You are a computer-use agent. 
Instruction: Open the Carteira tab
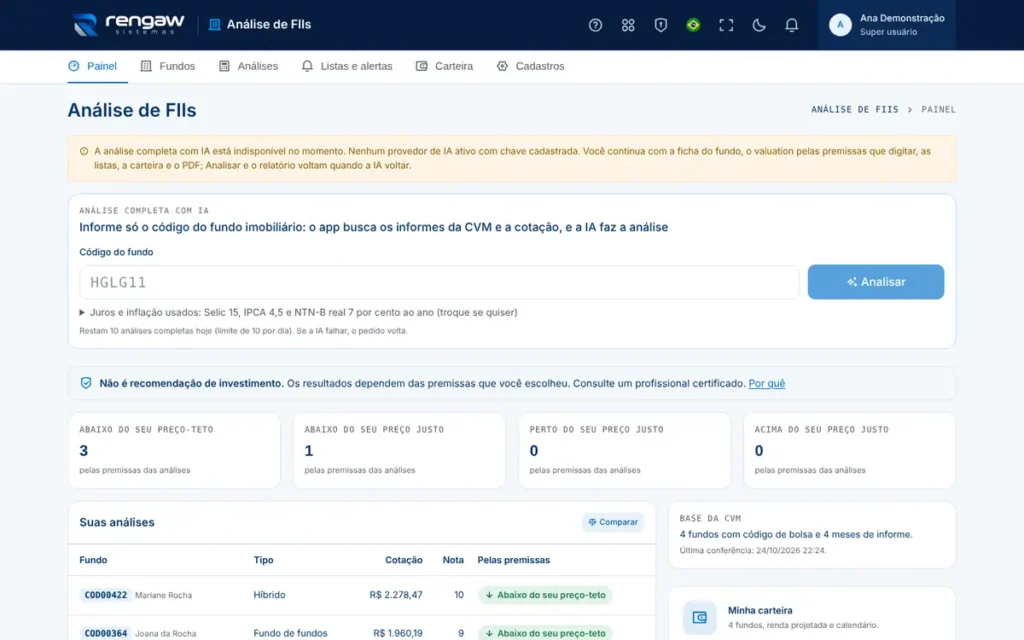pos(444,66)
